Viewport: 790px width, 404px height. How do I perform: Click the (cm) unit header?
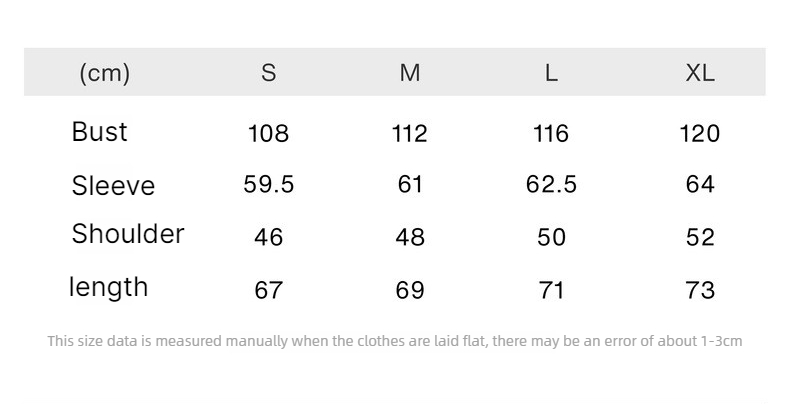105,73
